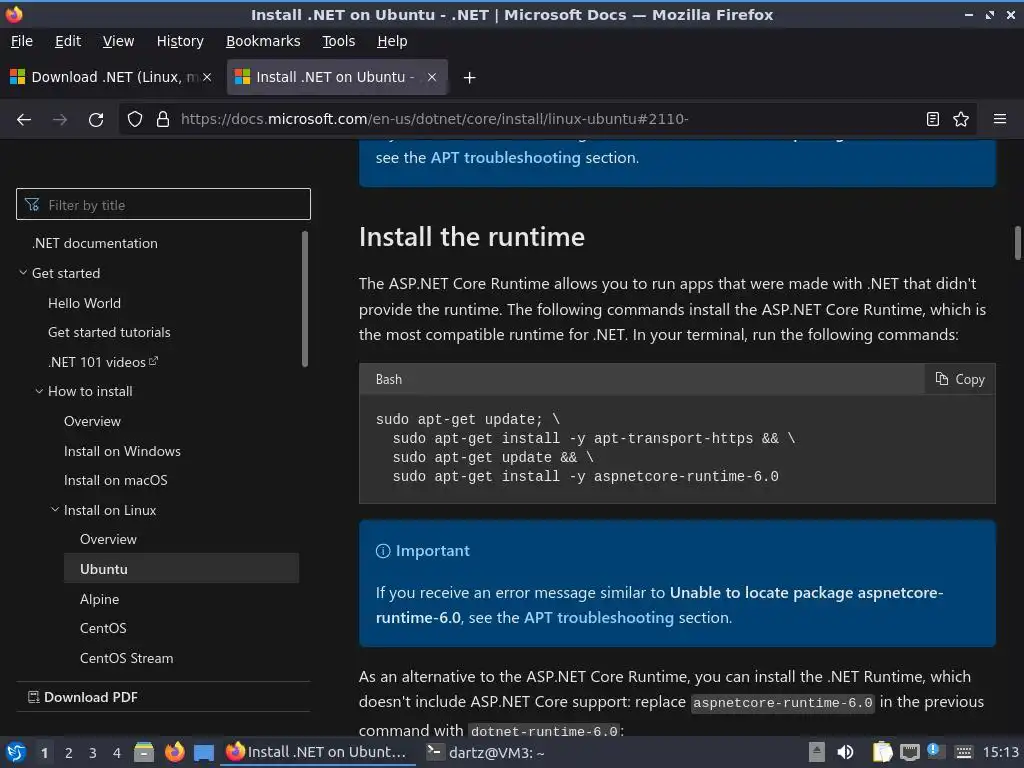Click the filter icon in title filter
The width and height of the screenshot is (1024, 768).
click(x=32, y=205)
